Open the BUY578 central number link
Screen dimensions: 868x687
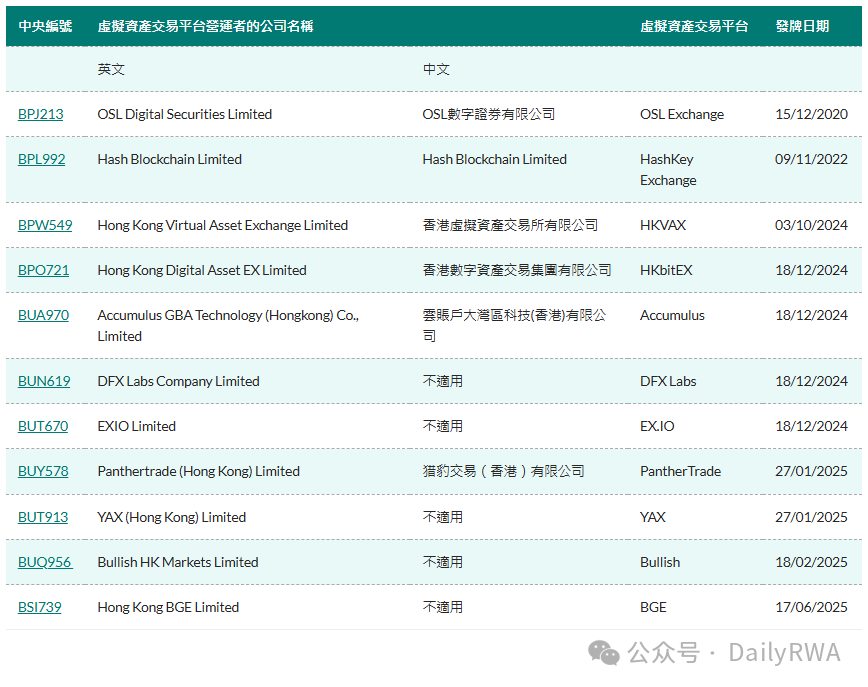pyautogui.click(x=43, y=471)
